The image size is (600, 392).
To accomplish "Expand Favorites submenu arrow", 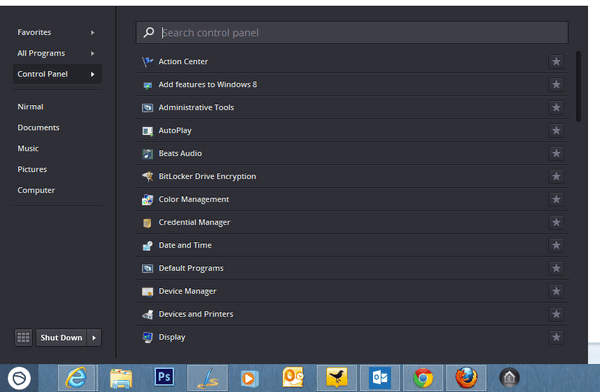I will (93, 33).
